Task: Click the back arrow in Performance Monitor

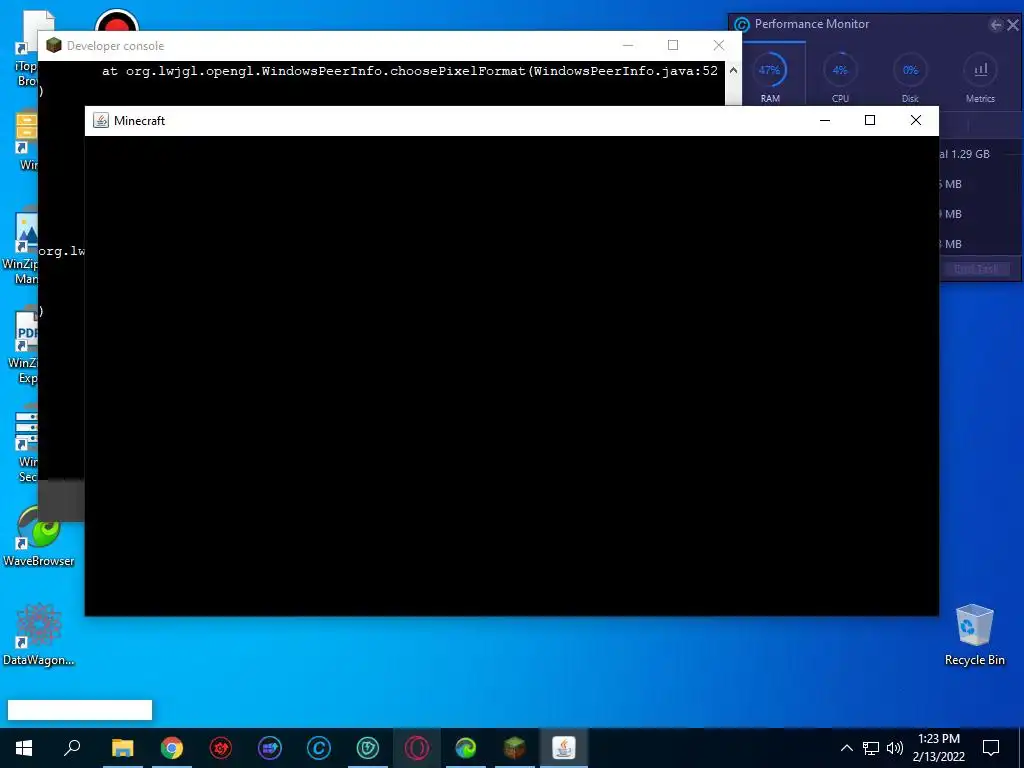Action: pyautogui.click(x=995, y=25)
